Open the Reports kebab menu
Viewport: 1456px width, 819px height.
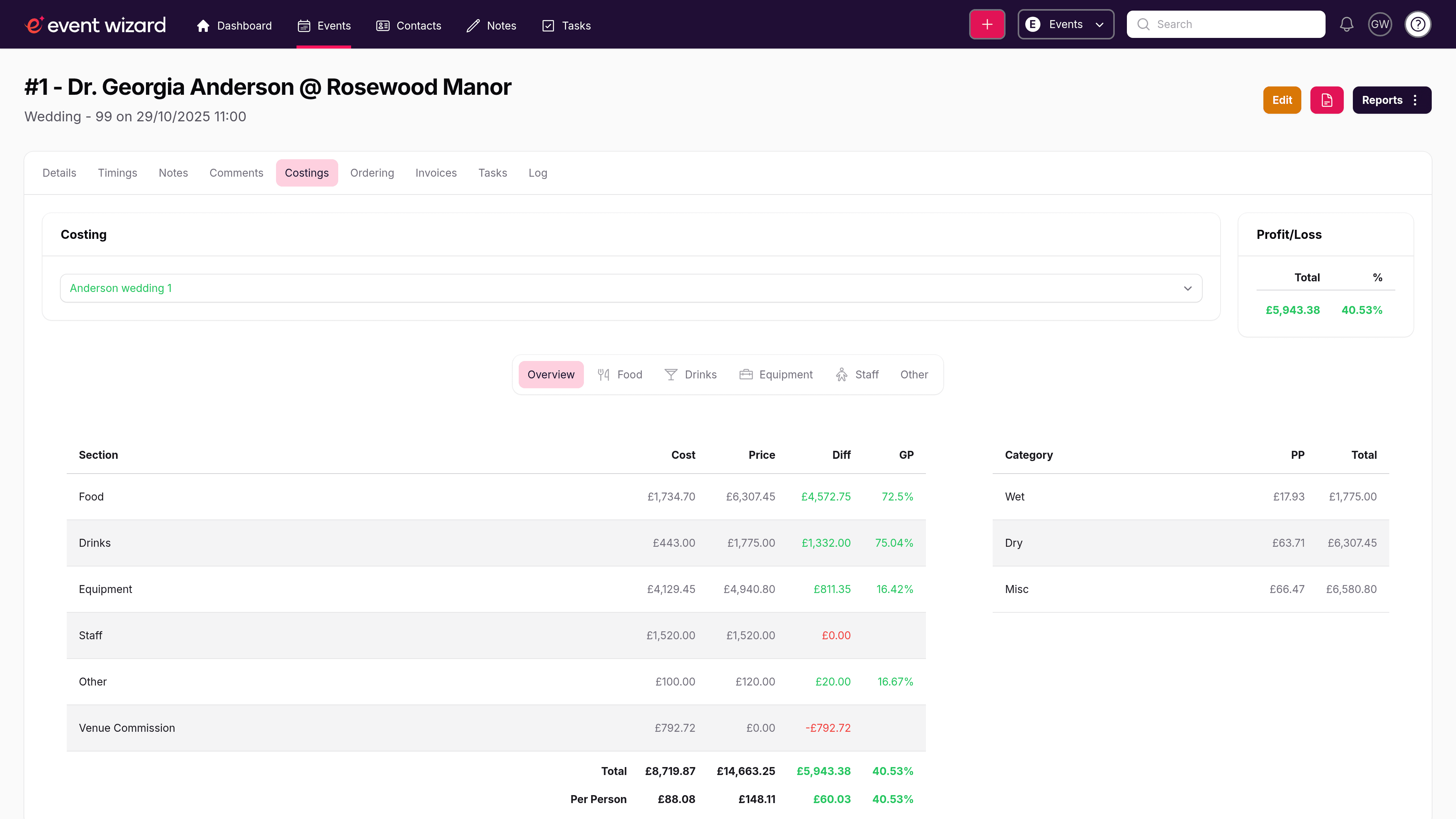[1415, 99]
